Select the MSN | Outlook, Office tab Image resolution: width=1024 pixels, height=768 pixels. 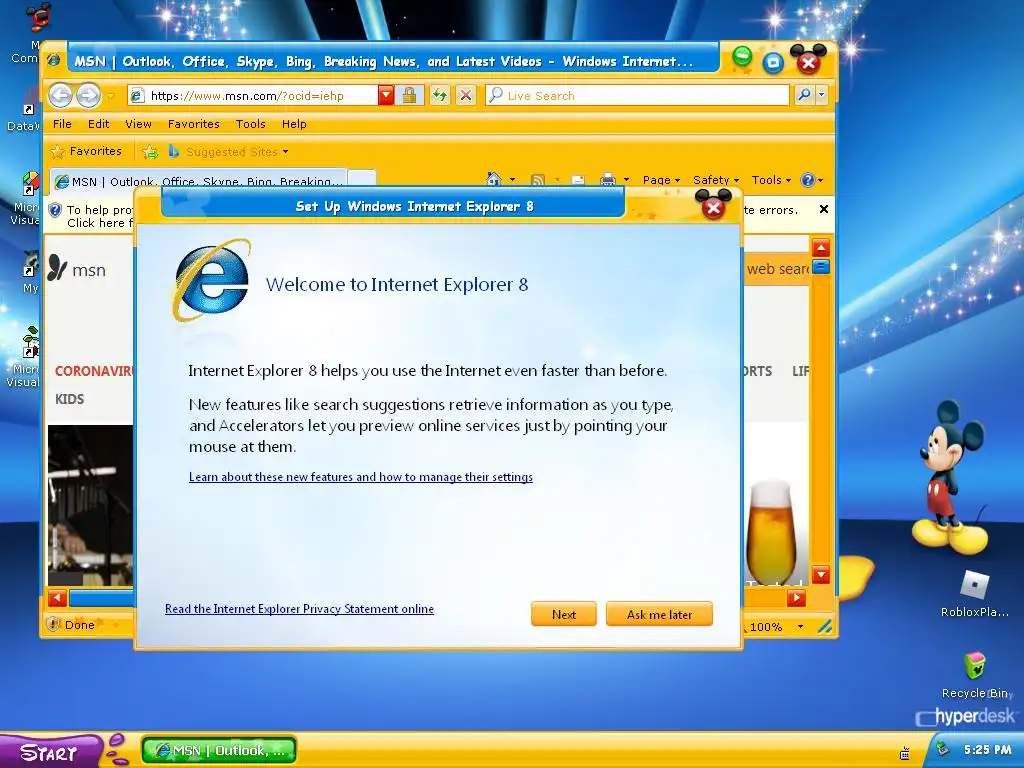tap(197, 181)
